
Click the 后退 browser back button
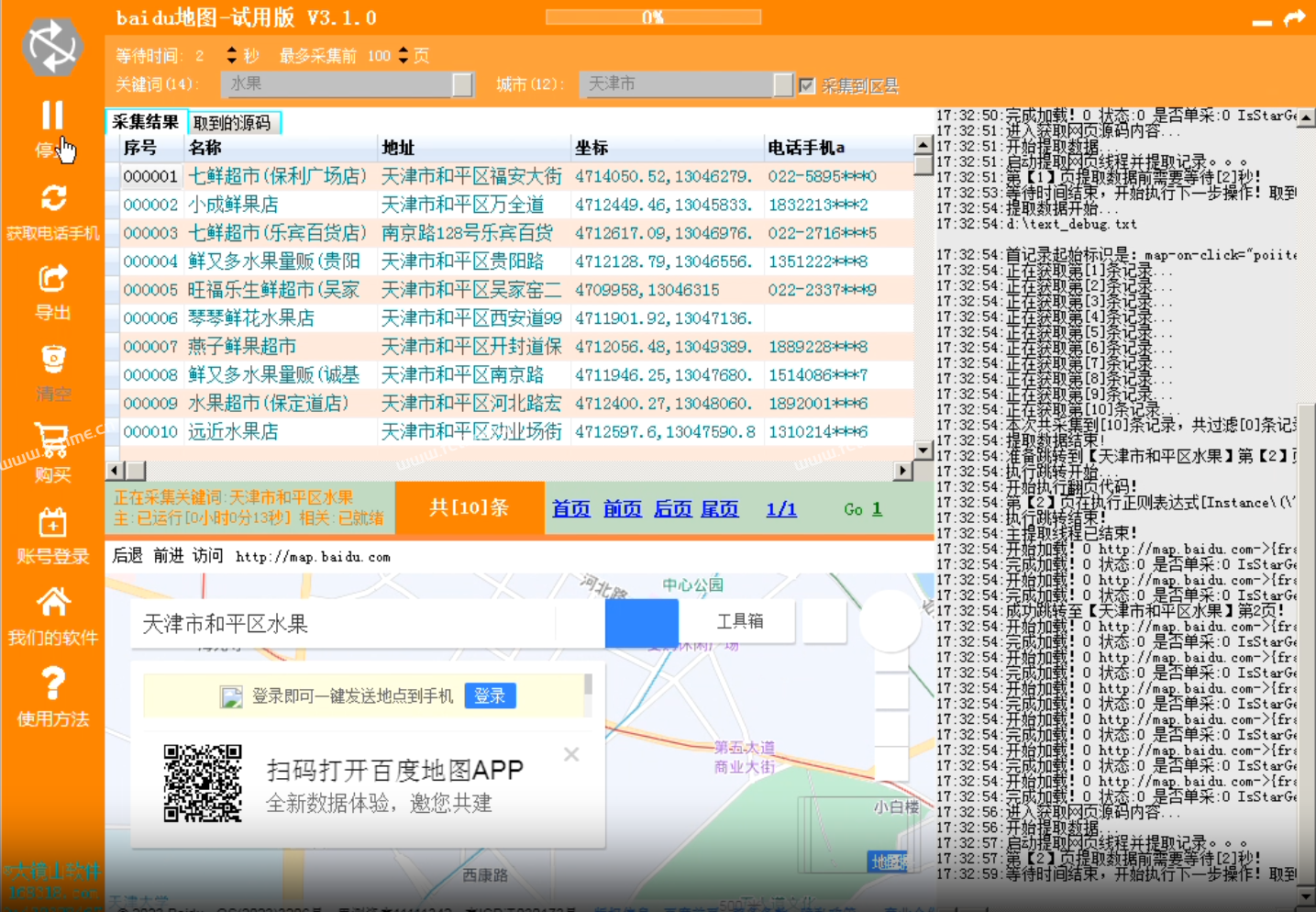click(x=127, y=555)
